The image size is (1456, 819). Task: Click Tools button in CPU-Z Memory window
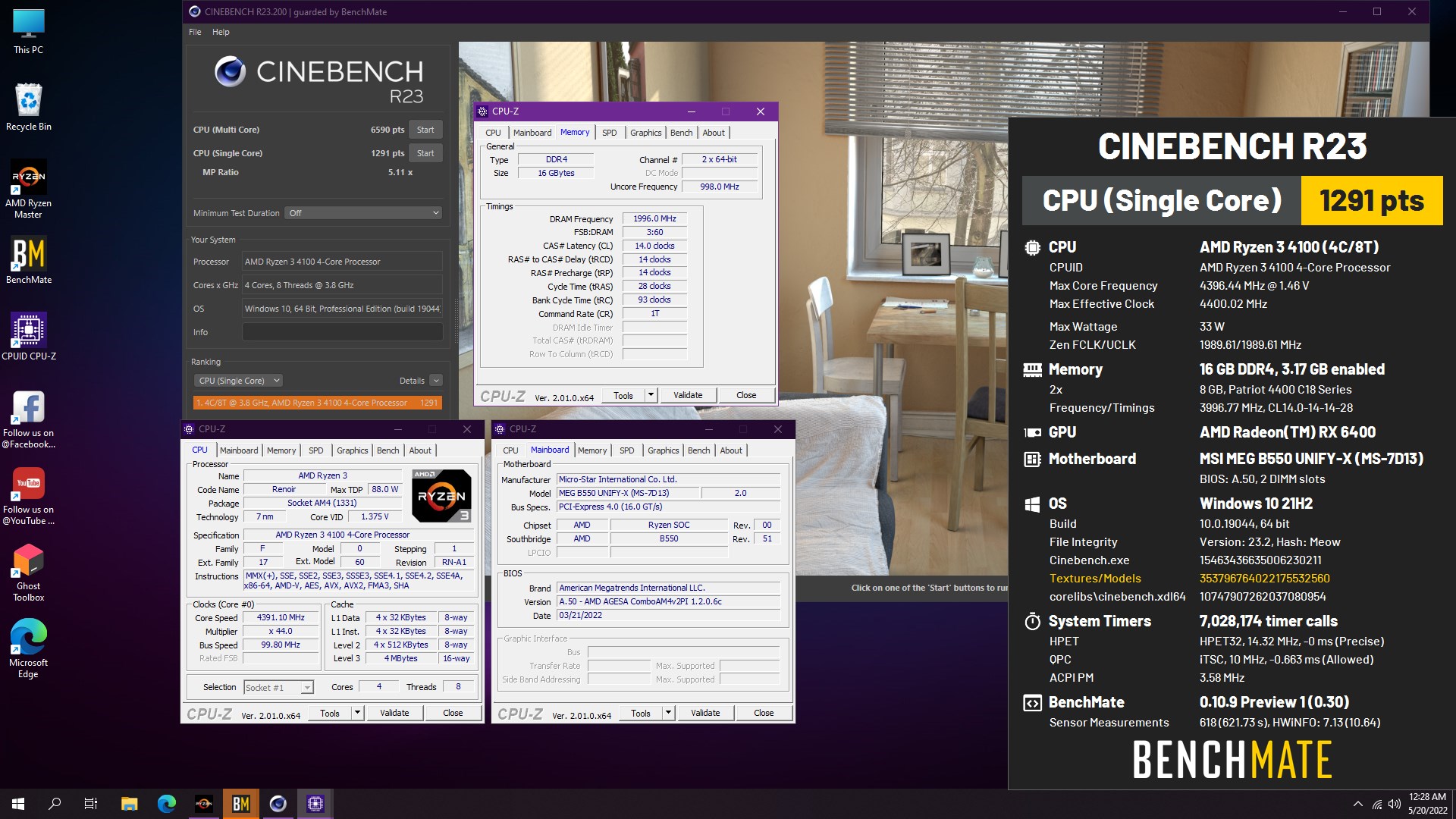[x=623, y=395]
